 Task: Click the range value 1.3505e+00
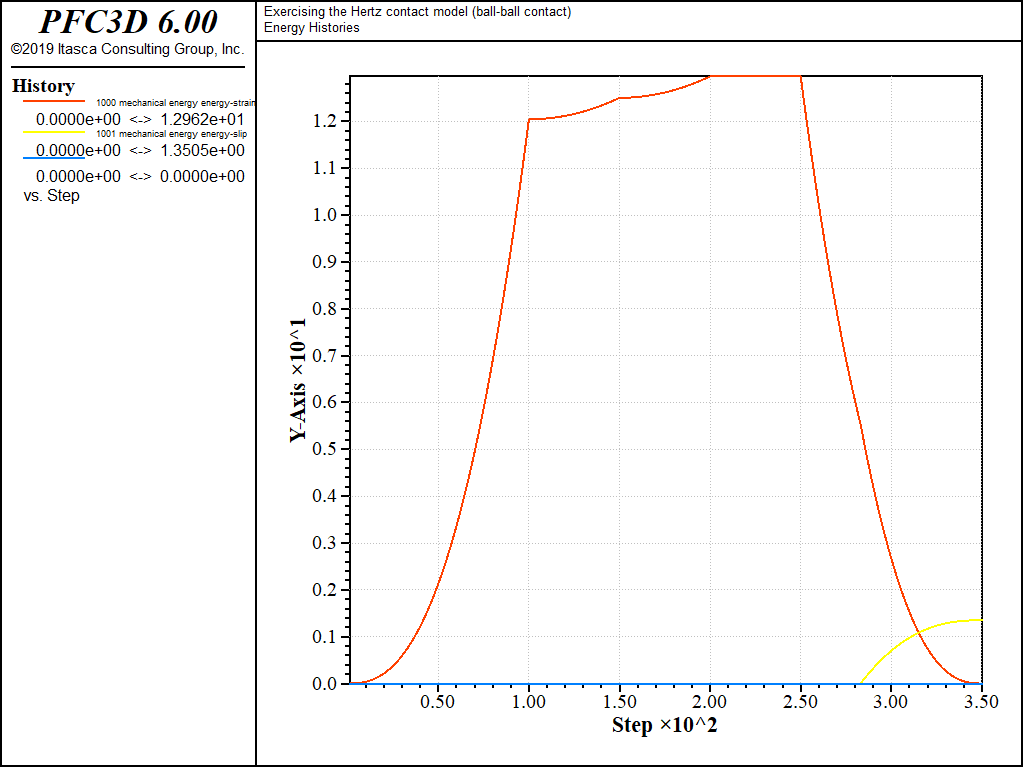tap(202, 150)
